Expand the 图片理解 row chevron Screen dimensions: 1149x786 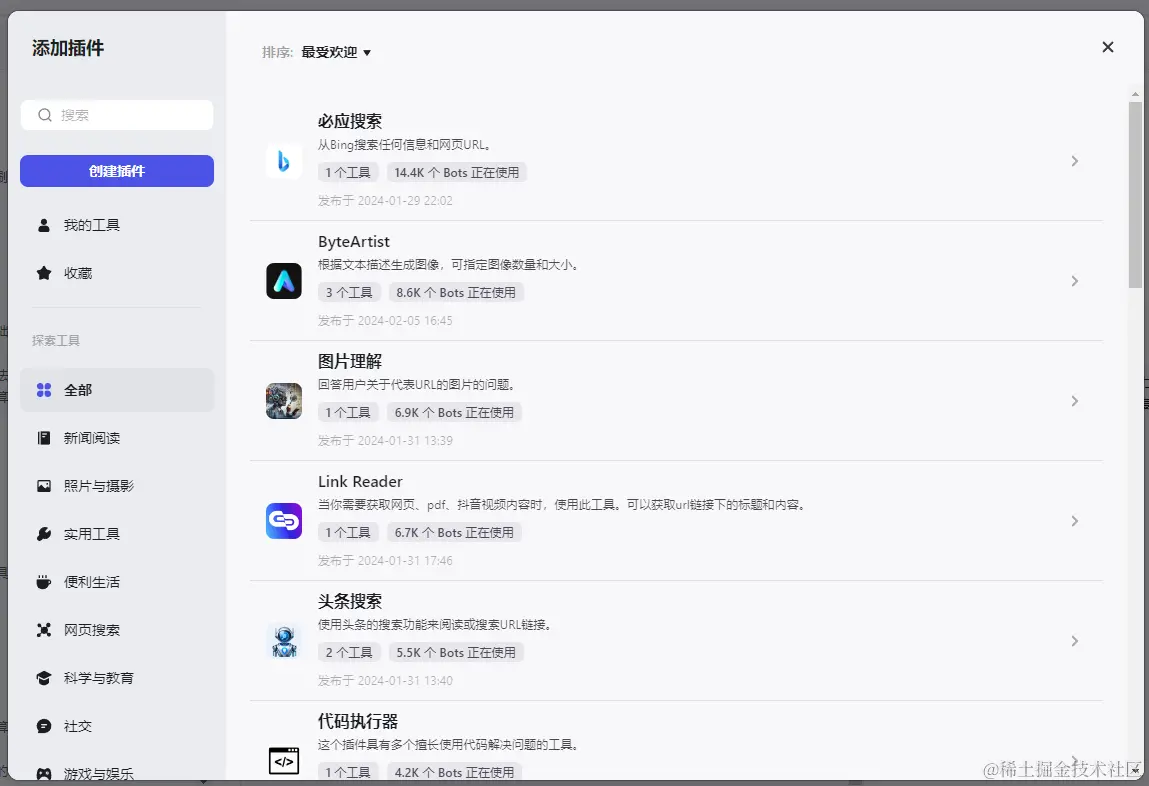1074,401
